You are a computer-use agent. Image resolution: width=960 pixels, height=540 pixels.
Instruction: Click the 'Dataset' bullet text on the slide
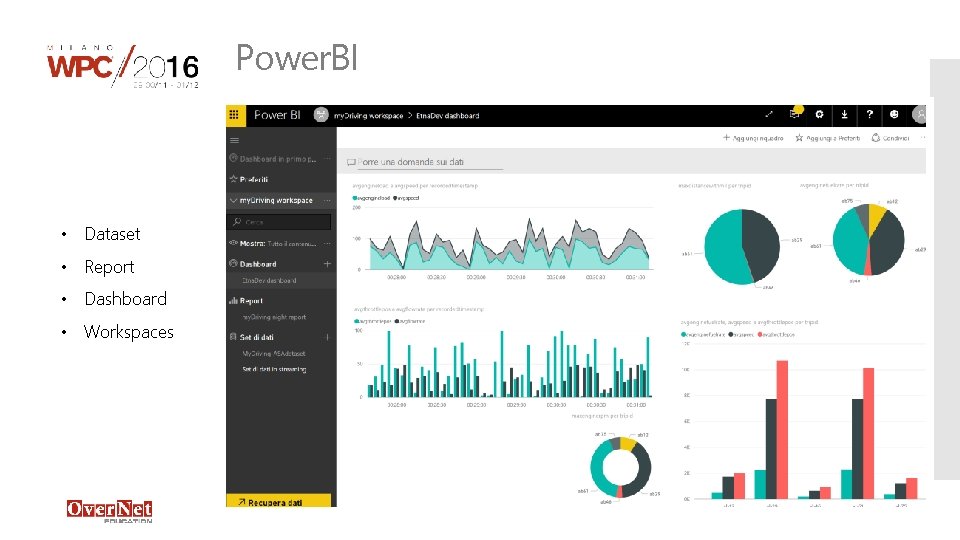click(112, 234)
